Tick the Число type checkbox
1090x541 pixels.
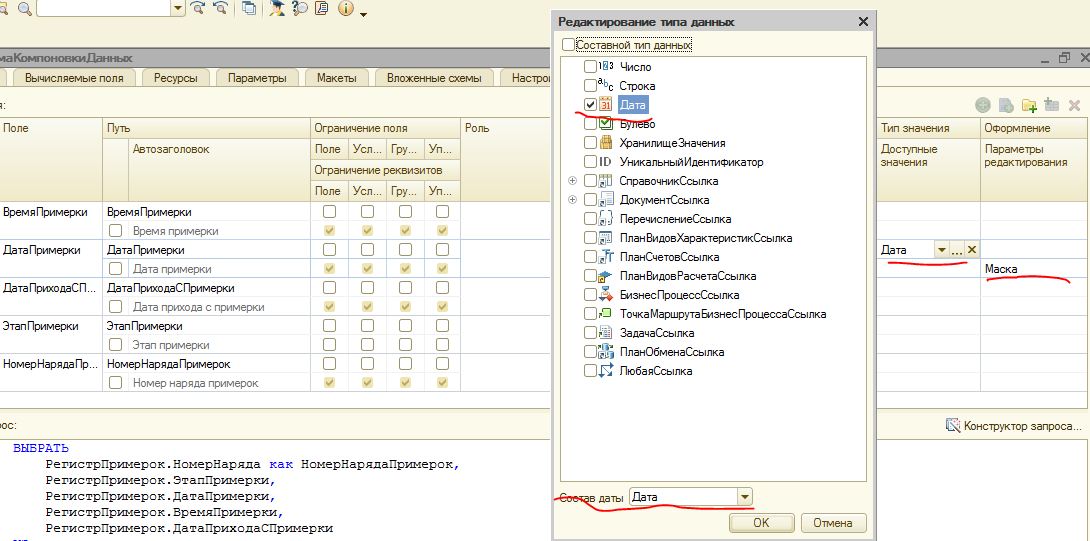(590, 67)
